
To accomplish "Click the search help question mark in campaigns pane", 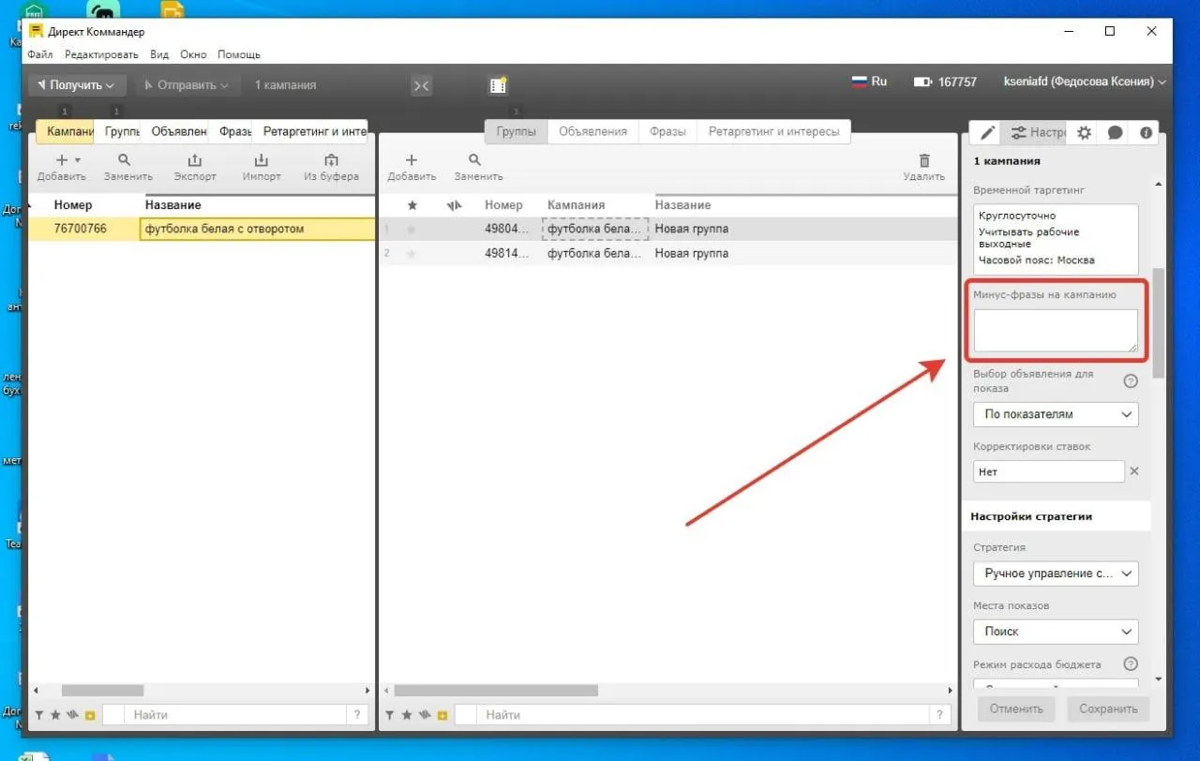I will click(357, 715).
